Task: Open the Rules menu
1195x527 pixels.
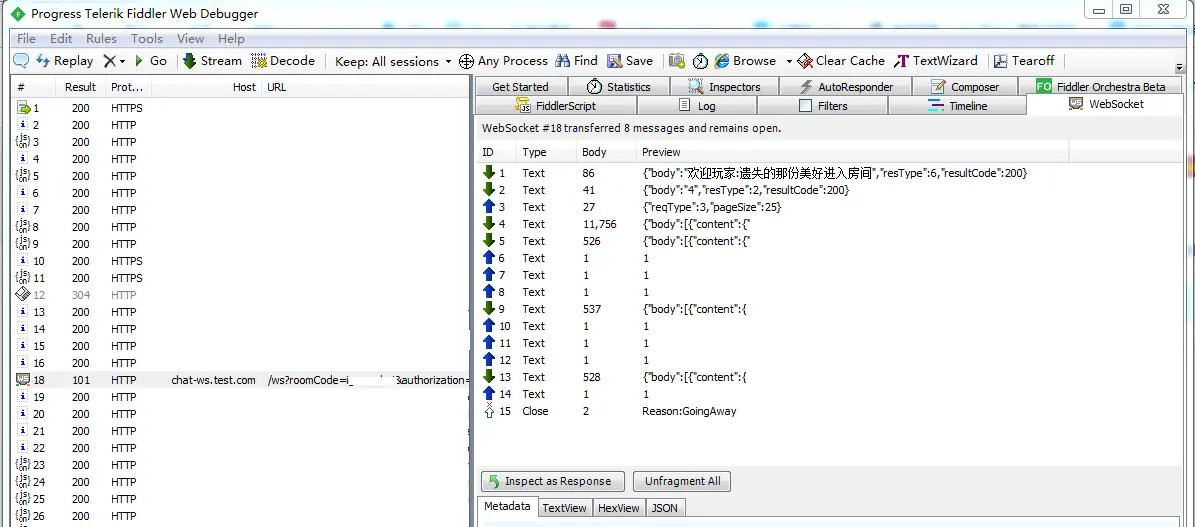Action: click(x=101, y=38)
